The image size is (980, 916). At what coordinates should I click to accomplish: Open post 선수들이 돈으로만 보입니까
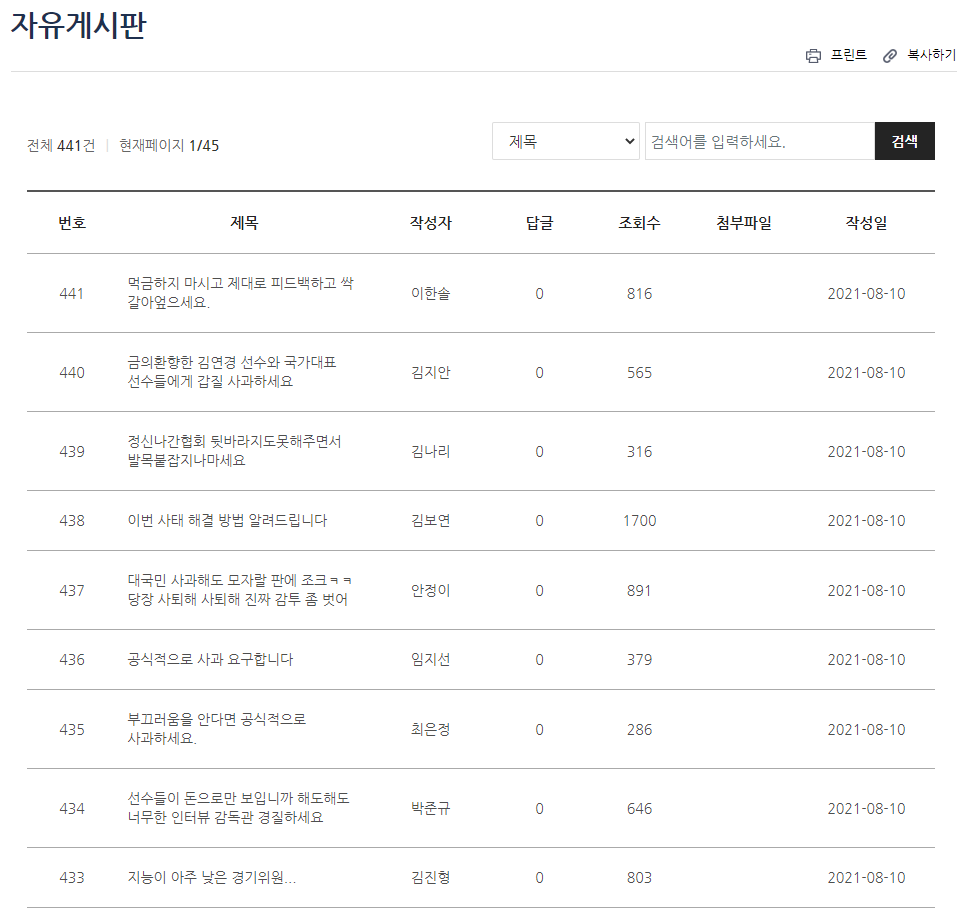239,808
